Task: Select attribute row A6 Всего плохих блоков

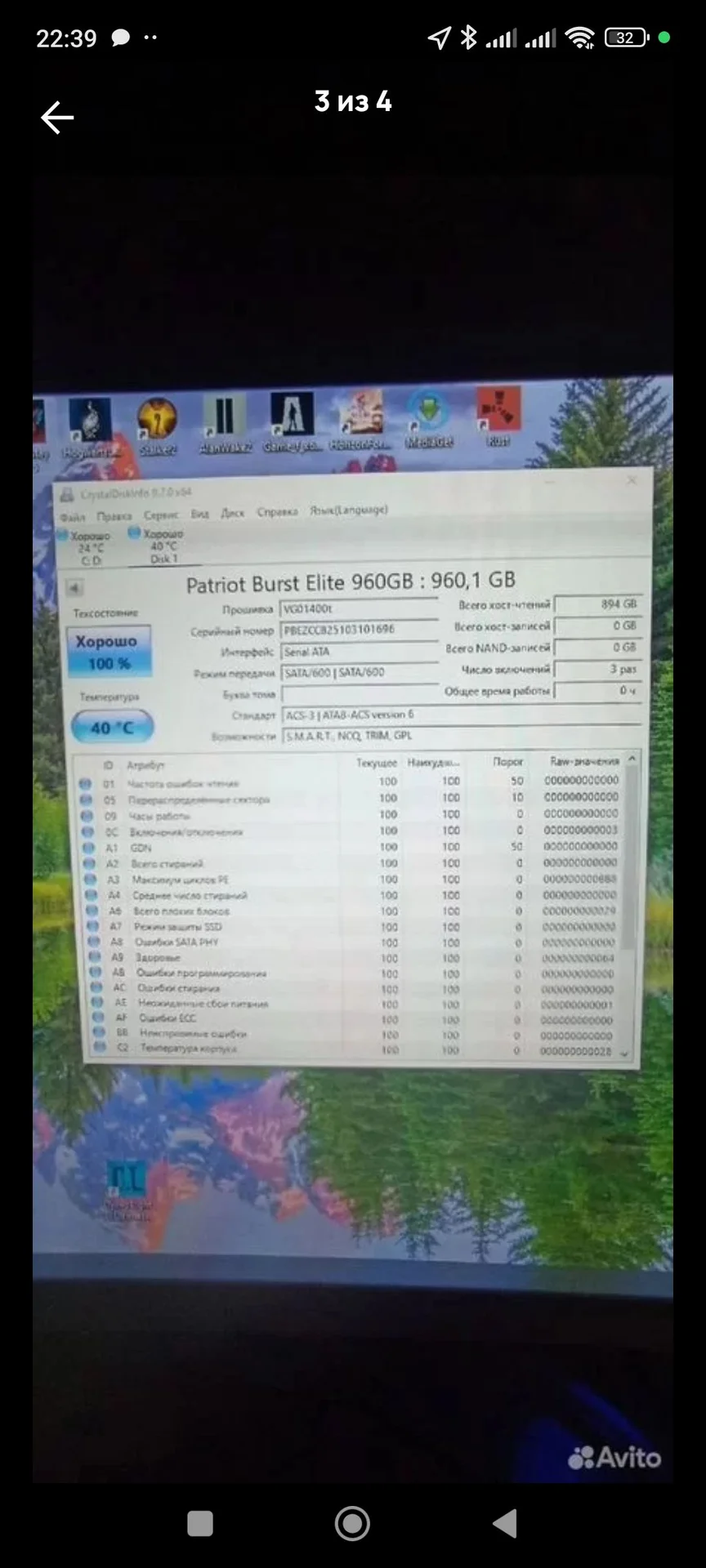Action: (353, 911)
